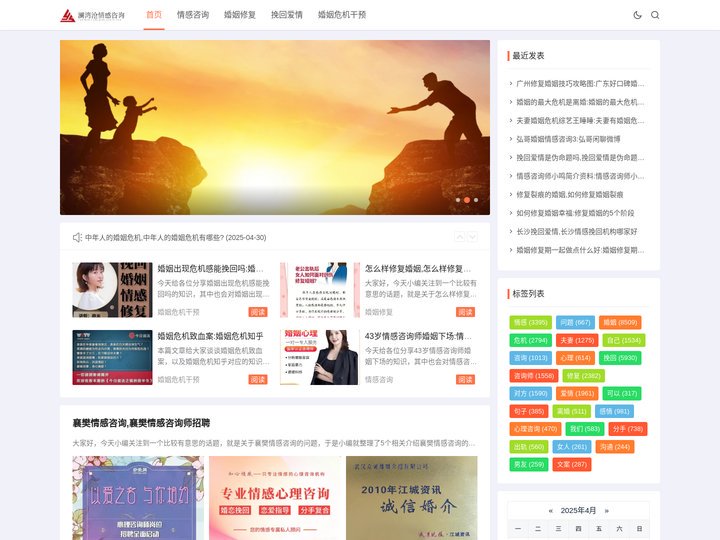Image resolution: width=720 pixels, height=540 pixels.
Task: Click 情感咨询 category under 43岁情感咨询师 card
Action: click(x=379, y=380)
